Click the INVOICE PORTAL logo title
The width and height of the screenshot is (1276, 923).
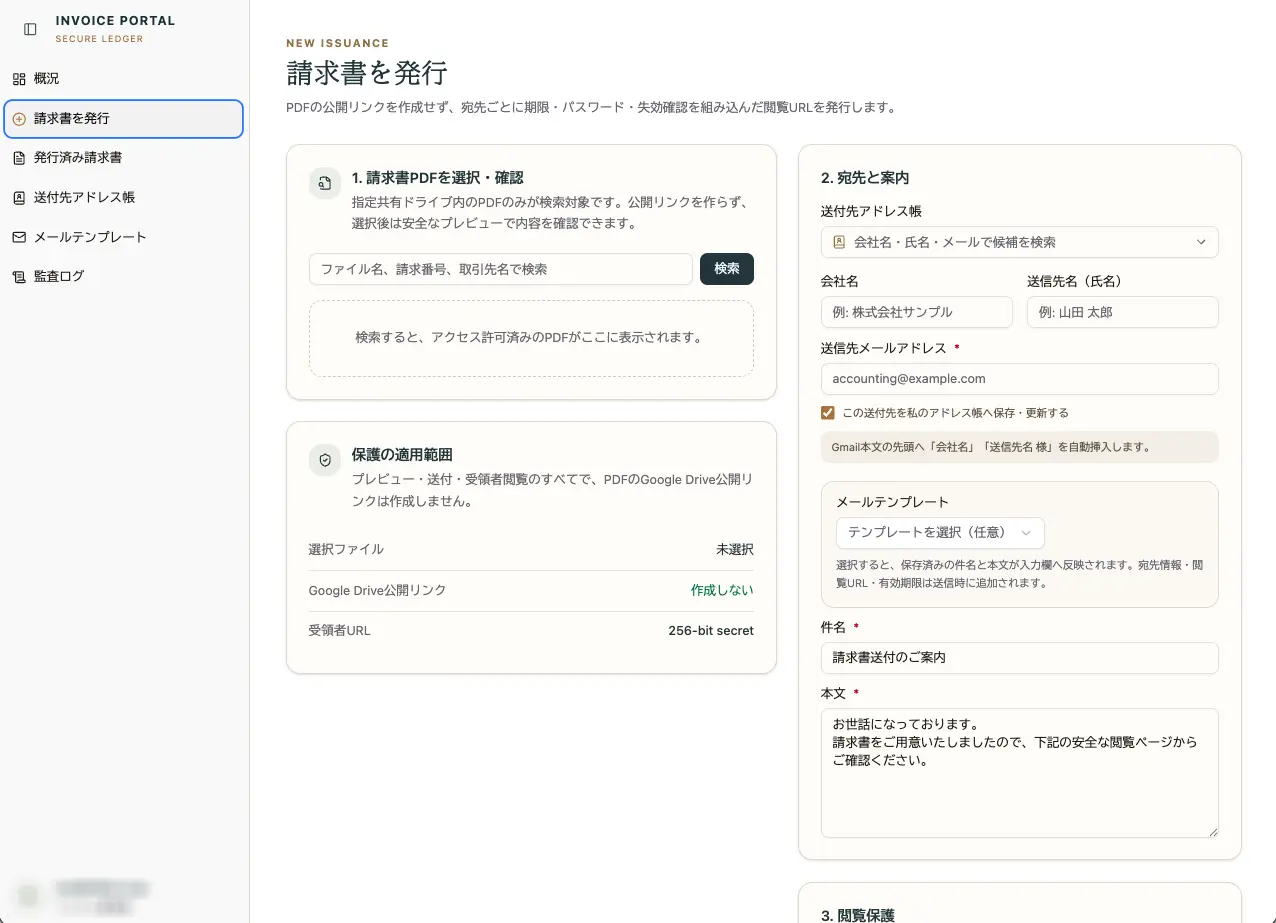(x=115, y=20)
